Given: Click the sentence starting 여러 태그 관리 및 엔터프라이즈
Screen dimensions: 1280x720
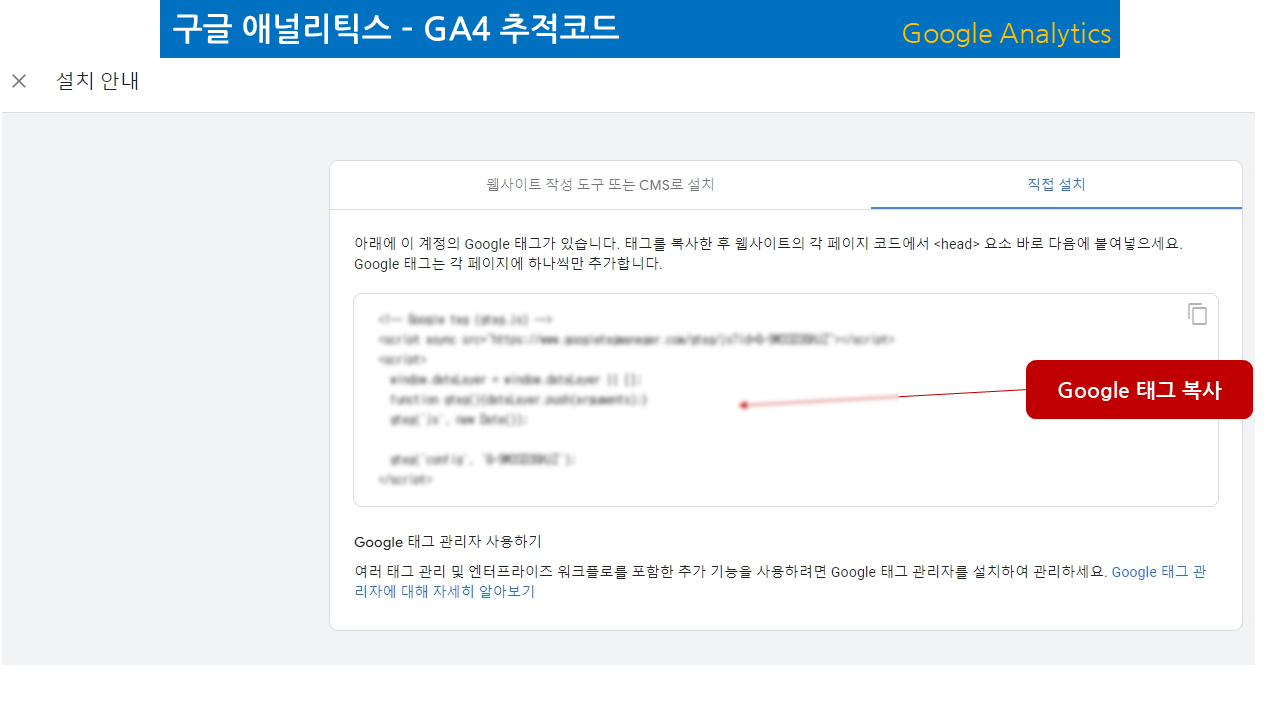Looking at the screenshot, I should [x=731, y=572].
